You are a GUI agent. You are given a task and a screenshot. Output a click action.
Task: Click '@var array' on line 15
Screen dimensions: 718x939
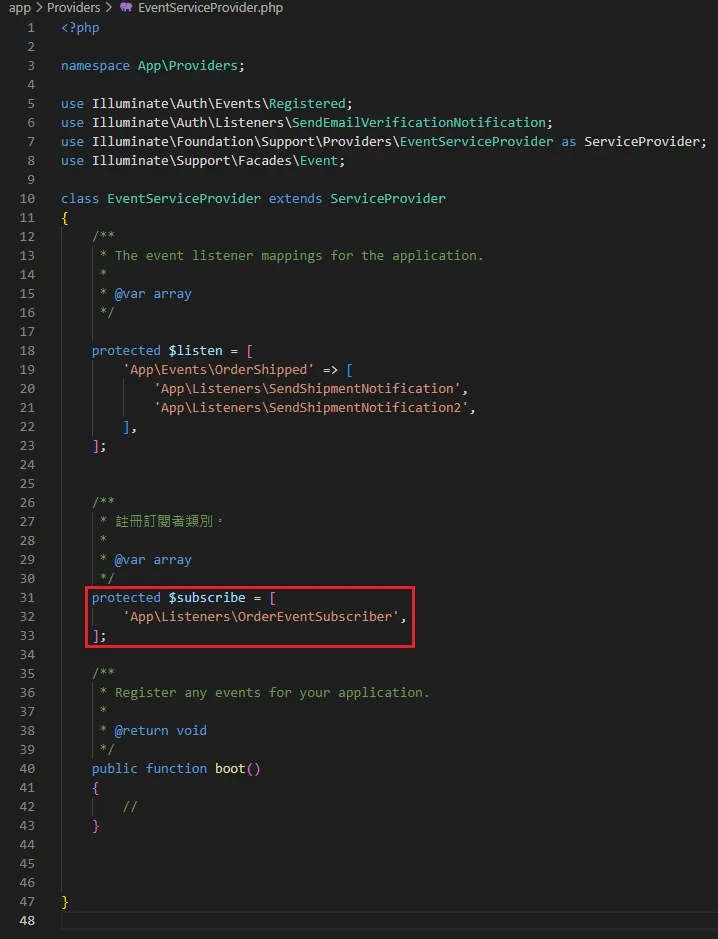(153, 293)
